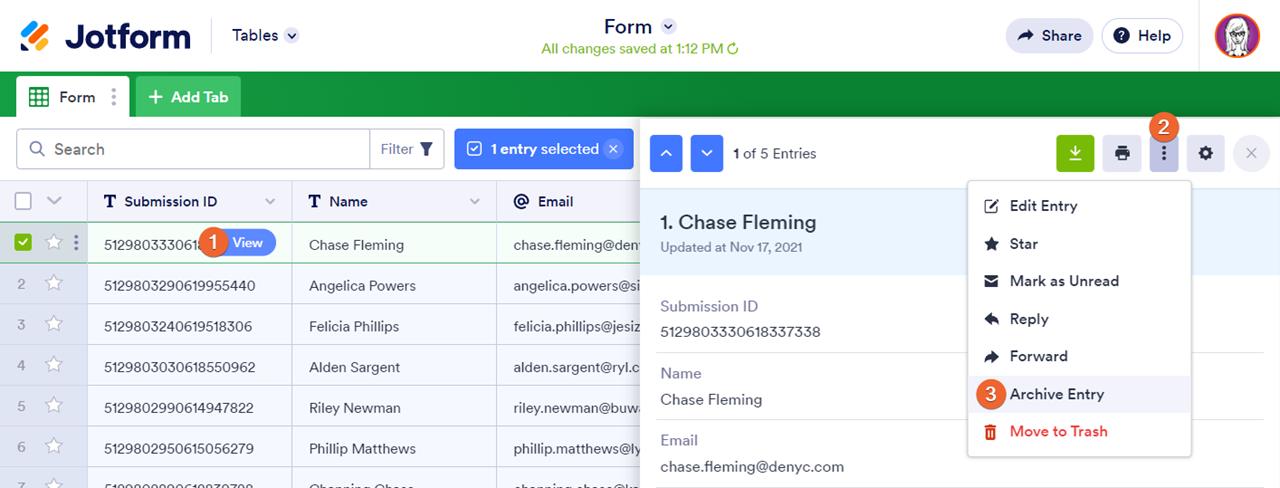Open the user avatar profile menu
Viewport: 1280px width, 488px height.
click(1236, 36)
